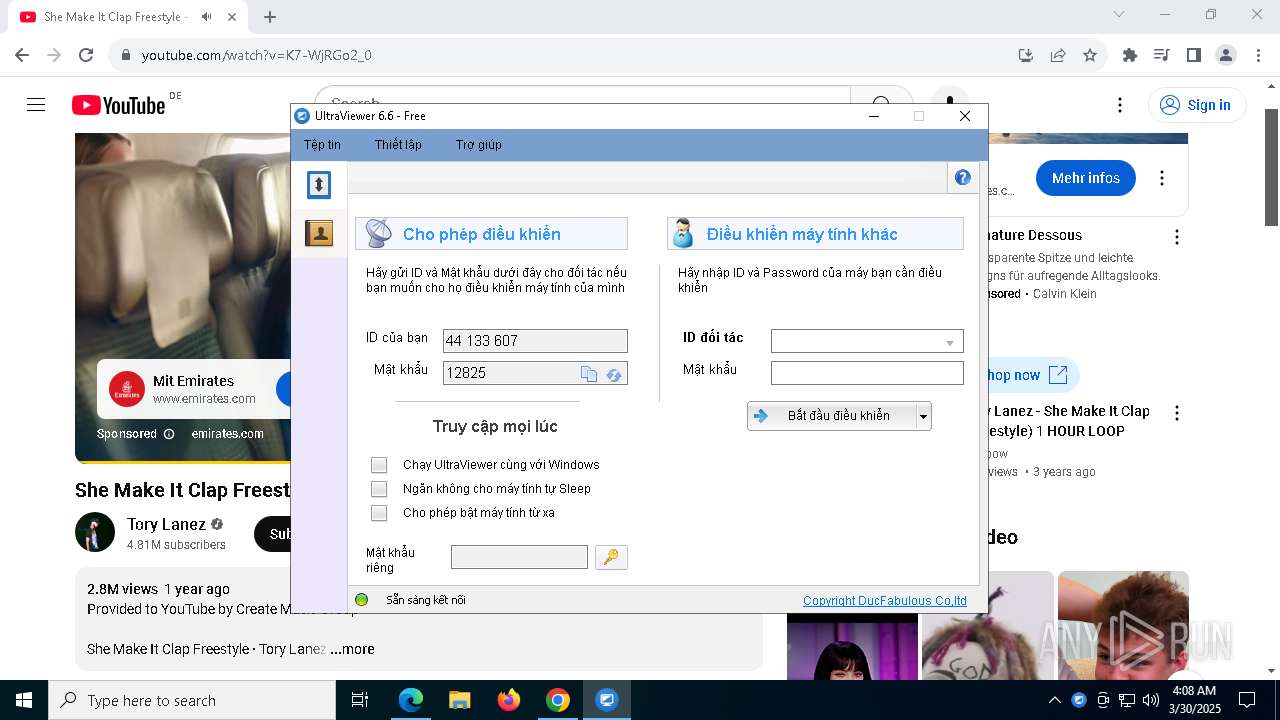Click the taskbar clock showing 4:08 AM
The height and width of the screenshot is (720, 1280).
(x=1193, y=700)
